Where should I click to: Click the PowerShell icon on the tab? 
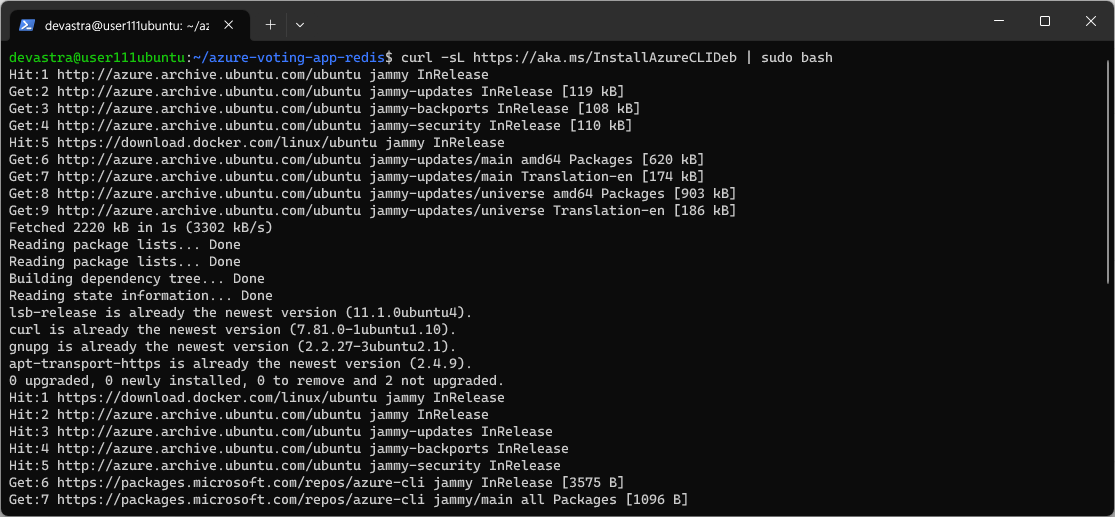(x=27, y=25)
